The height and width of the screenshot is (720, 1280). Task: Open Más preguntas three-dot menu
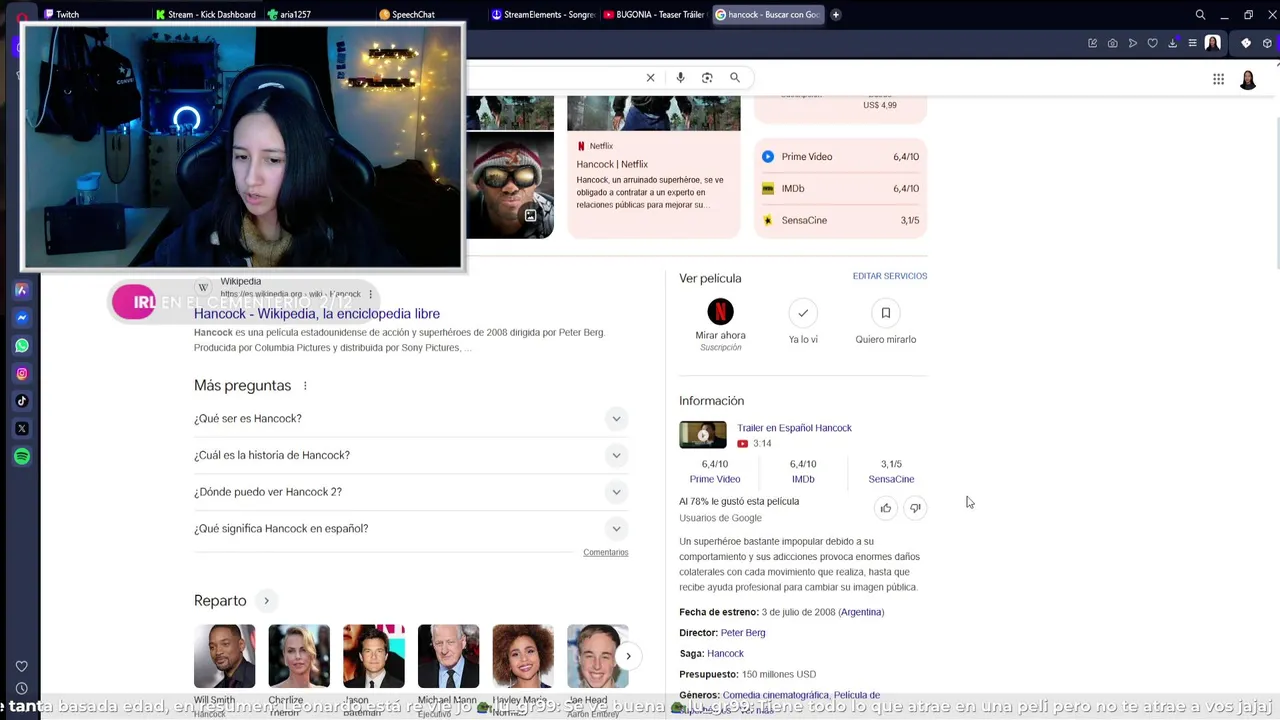[x=305, y=386]
